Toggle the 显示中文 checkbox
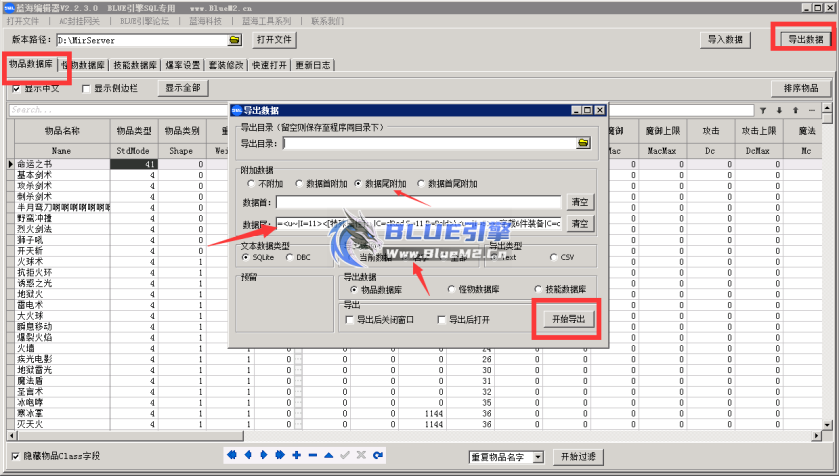Screen dimensions: 840x476 [16, 88]
